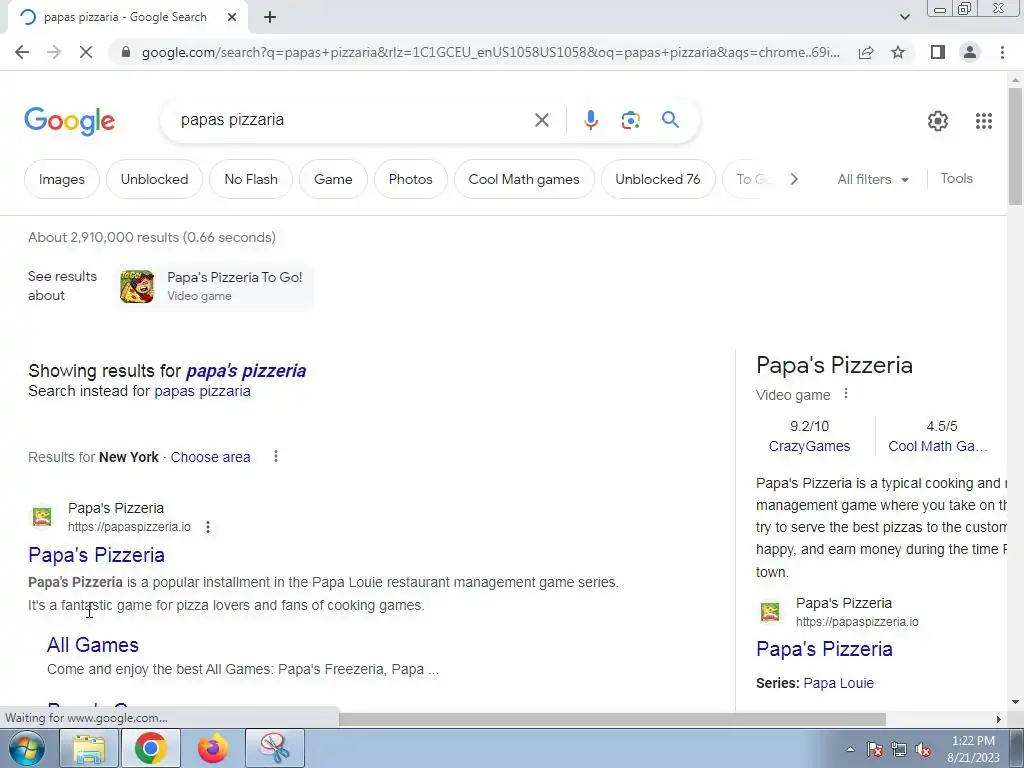The height and width of the screenshot is (768, 1024).
Task: Click the papaspizzeria.io site favicon in first result
Action: (42, 517)
